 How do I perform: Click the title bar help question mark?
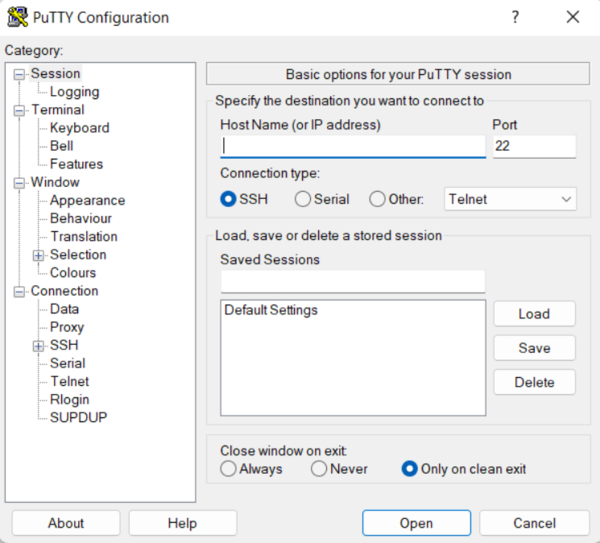pyautogui.click(x=516, y=17)
